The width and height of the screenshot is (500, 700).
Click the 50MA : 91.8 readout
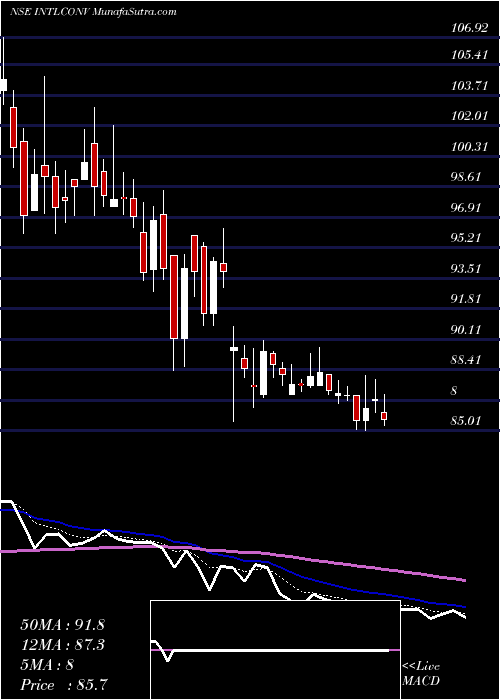(x=62, y=625)
